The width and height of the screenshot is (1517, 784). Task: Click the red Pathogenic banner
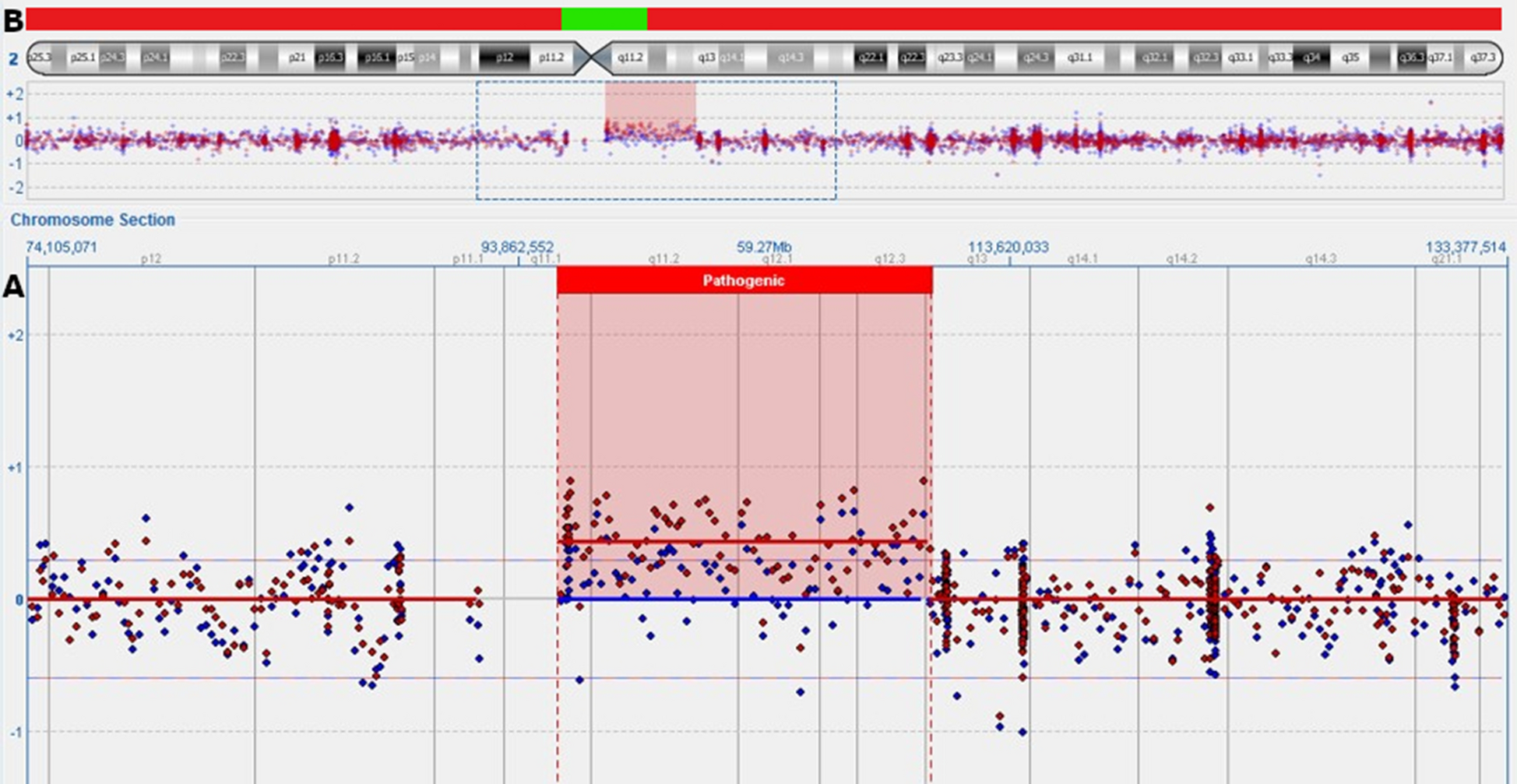[744, 280]
